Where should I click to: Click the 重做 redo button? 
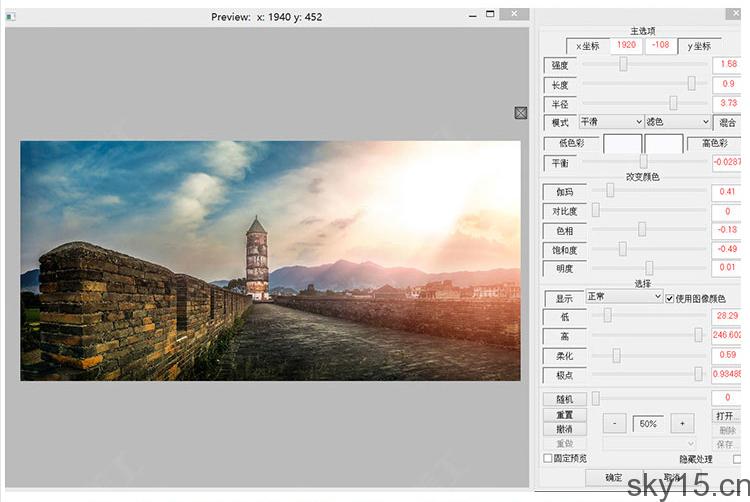564,444
